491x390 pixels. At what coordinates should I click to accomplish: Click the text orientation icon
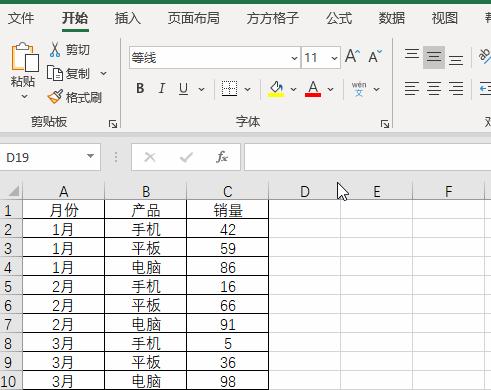pyautogui.click(x=485, y=56)
